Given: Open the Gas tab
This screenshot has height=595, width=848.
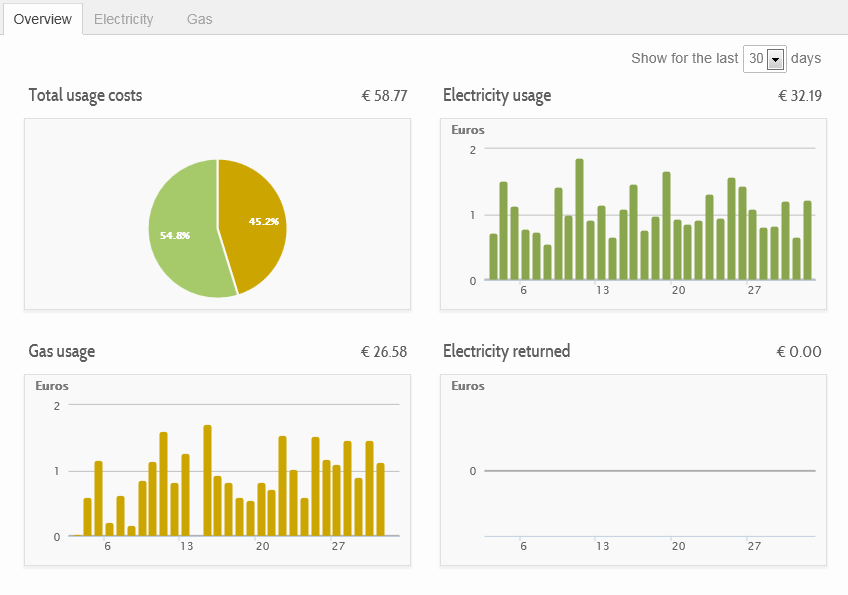Looking at the screenshot, I should 200,19.
